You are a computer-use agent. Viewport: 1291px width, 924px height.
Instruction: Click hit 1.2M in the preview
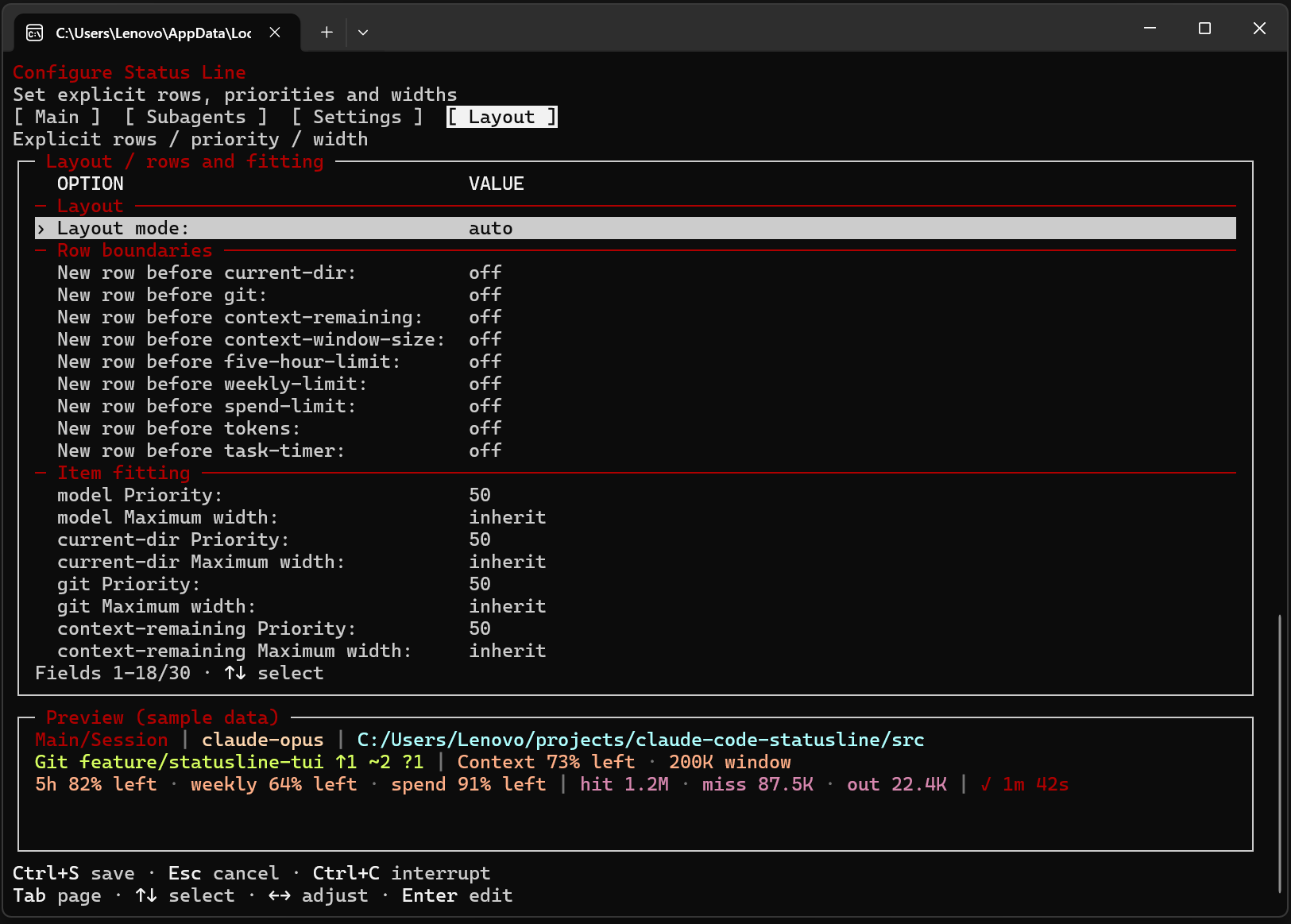[624, 784]
